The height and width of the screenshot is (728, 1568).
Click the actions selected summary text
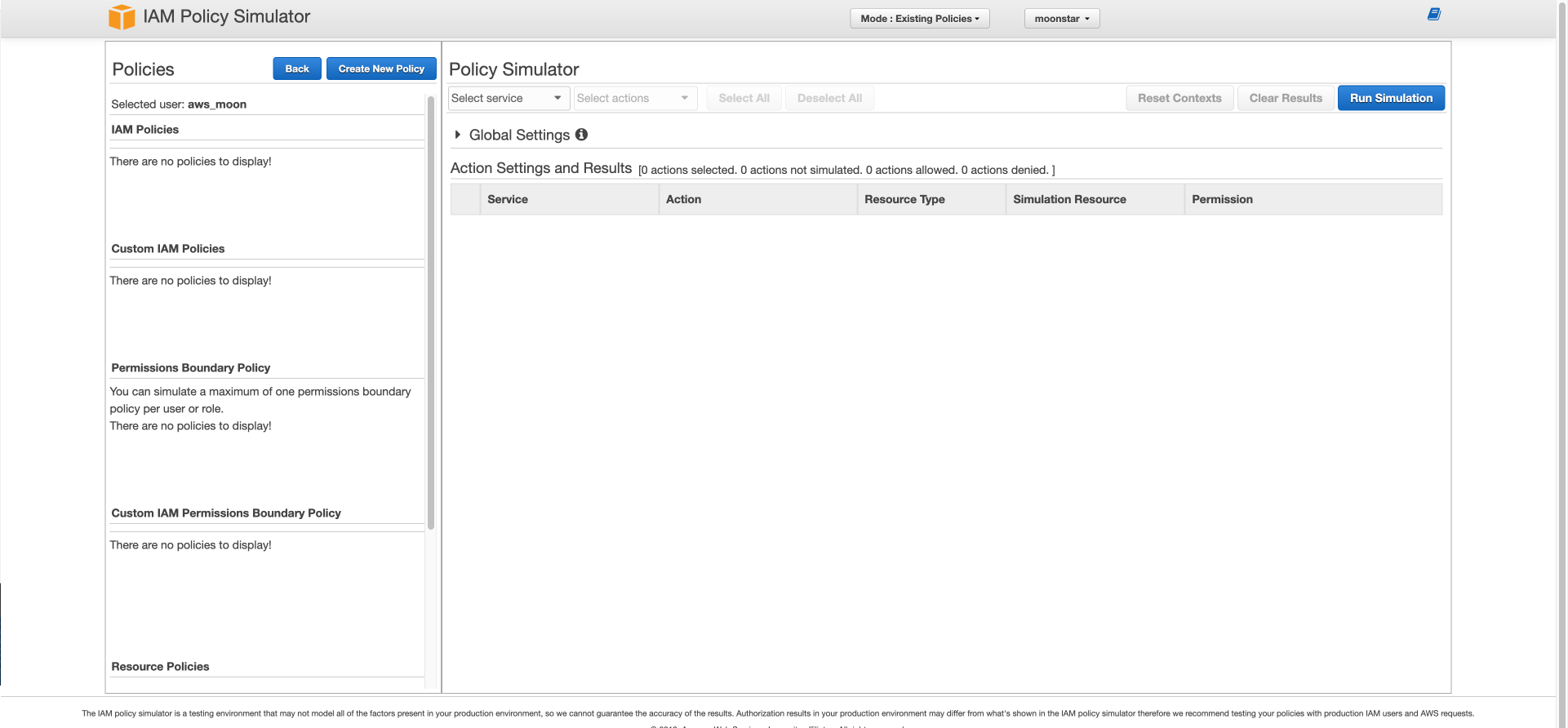coord(846,170)
